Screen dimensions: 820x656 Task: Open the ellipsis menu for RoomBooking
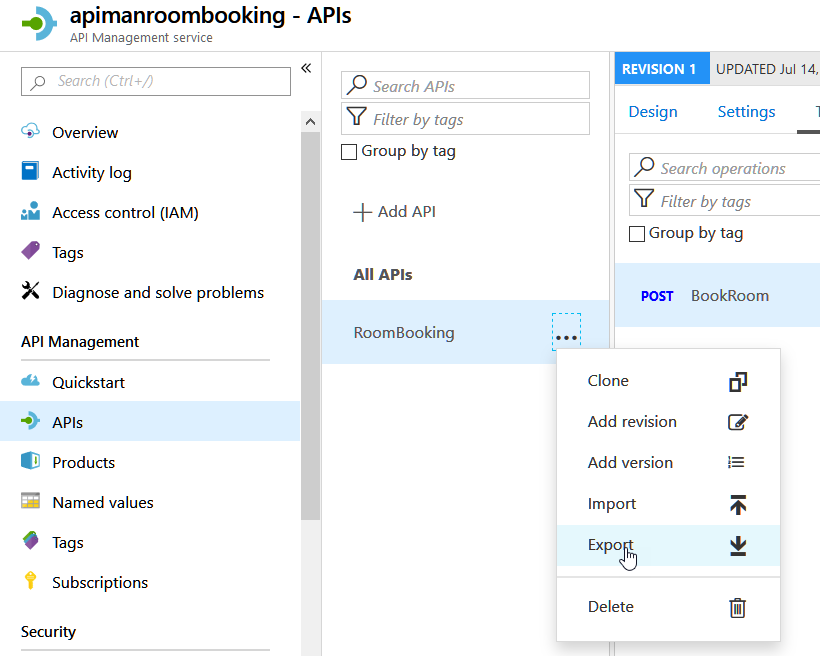566,336
